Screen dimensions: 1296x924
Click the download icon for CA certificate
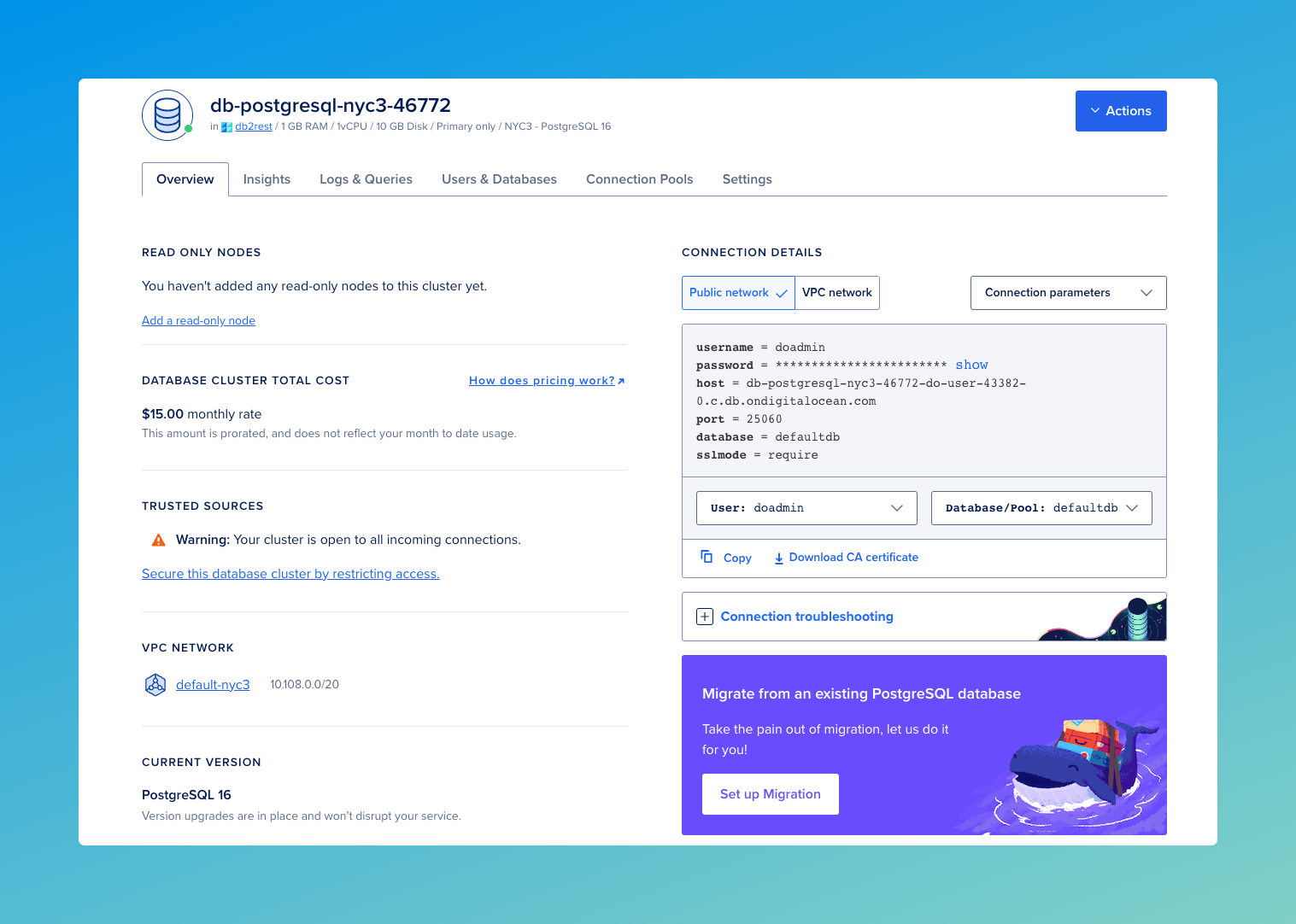[778, 557]
